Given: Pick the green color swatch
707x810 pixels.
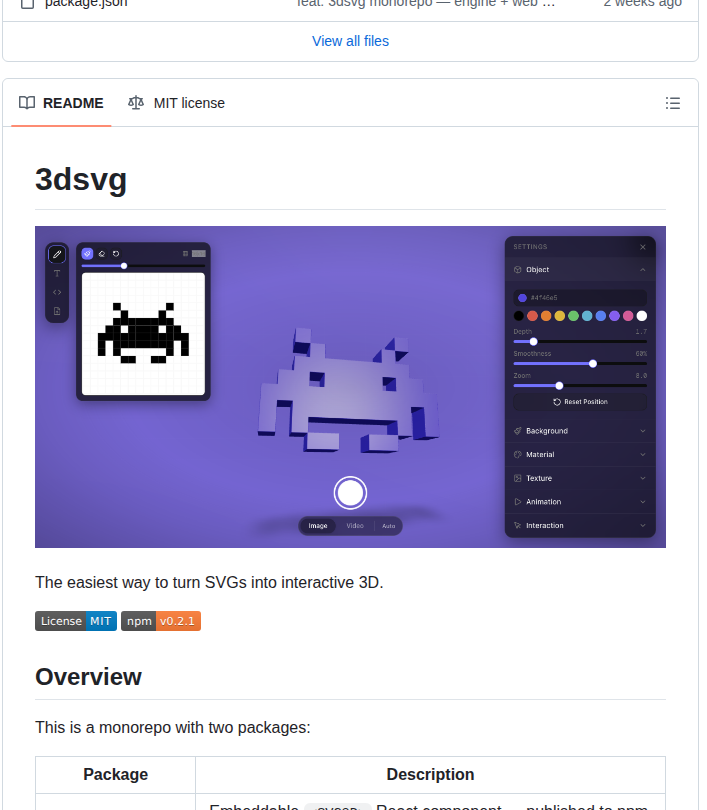Looking at the screenshot, I should [x=573, y=316].
